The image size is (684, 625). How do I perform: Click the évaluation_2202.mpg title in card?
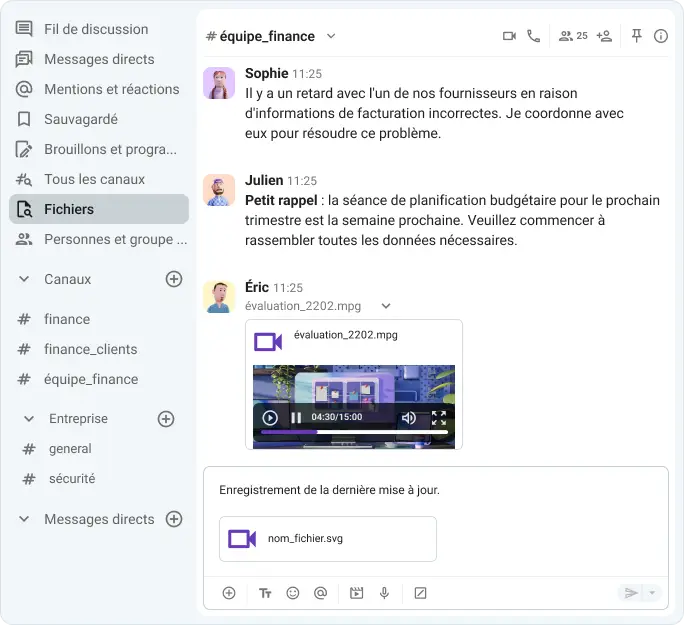point(345,335)
